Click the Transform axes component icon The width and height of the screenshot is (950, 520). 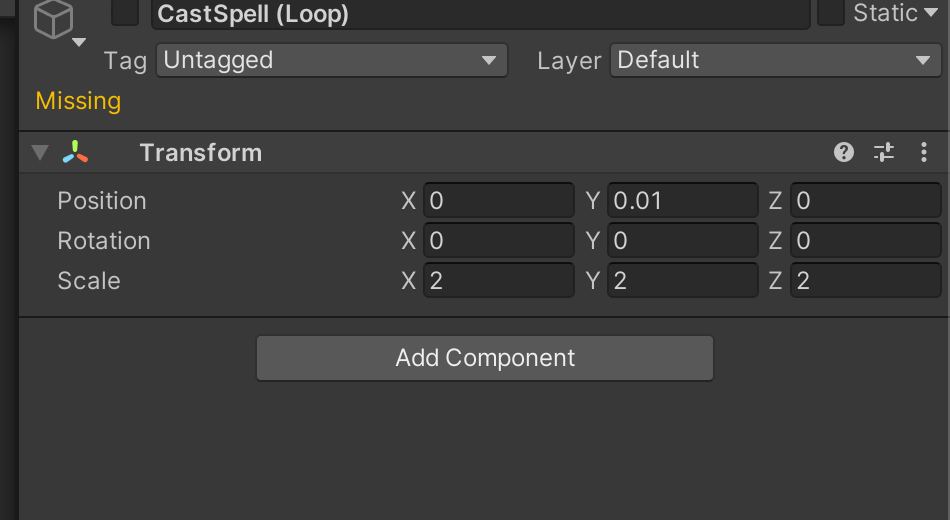pyautogui.click(x=75, y=152)
